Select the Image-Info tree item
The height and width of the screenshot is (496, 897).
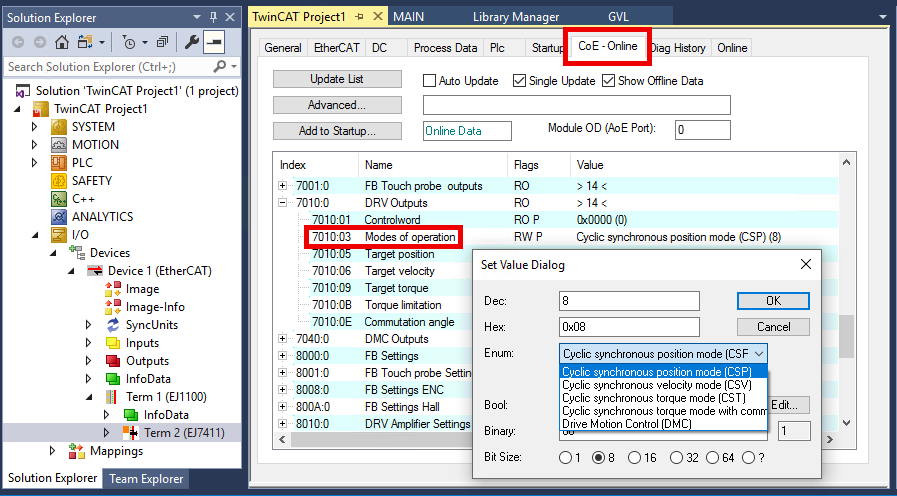pyautogui.click(x=155, y=307)
